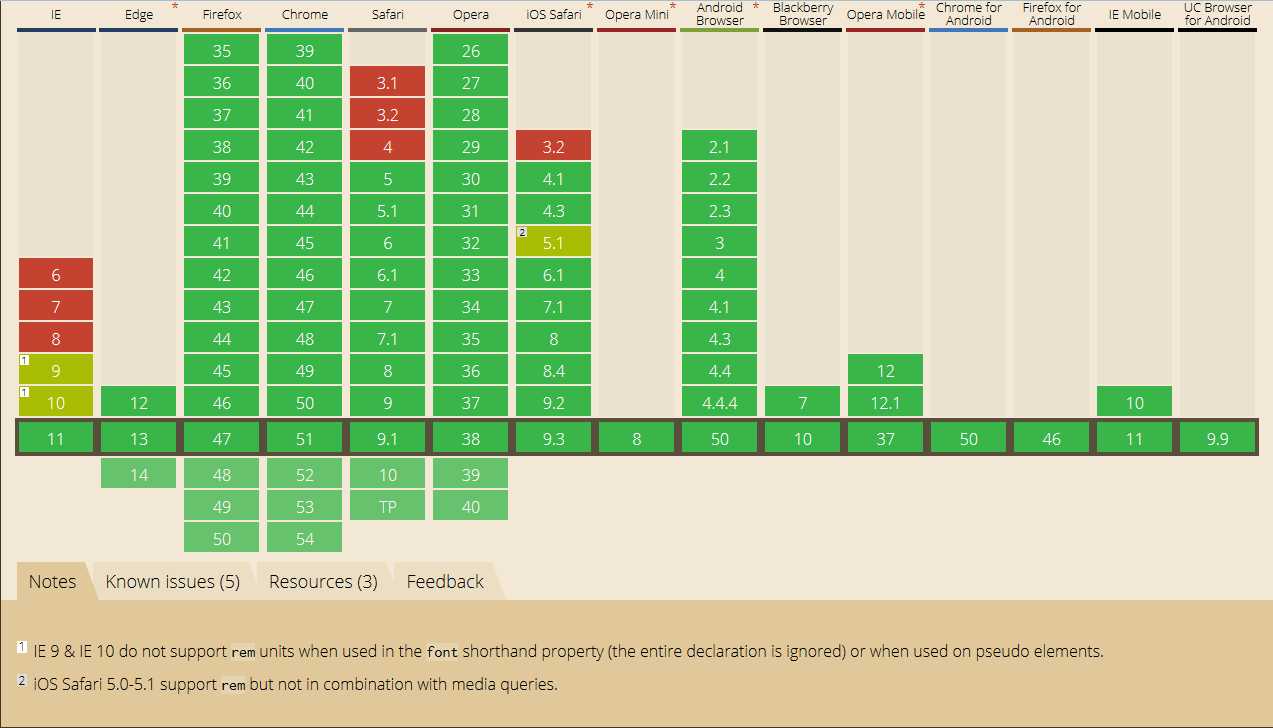Select Edge 14 future version cell
This screenshot has height=728, width=1273.
point(139,475)
